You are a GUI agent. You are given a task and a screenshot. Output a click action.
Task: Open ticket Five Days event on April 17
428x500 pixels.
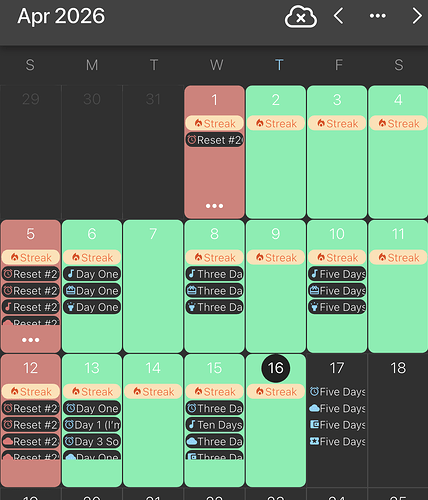(x=337, y=441)
